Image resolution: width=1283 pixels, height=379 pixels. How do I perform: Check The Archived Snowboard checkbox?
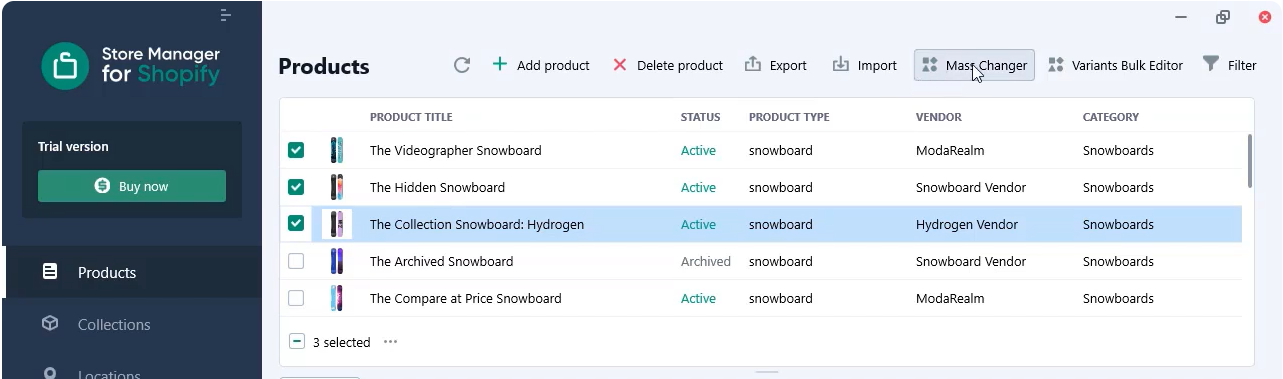[296, 261]
